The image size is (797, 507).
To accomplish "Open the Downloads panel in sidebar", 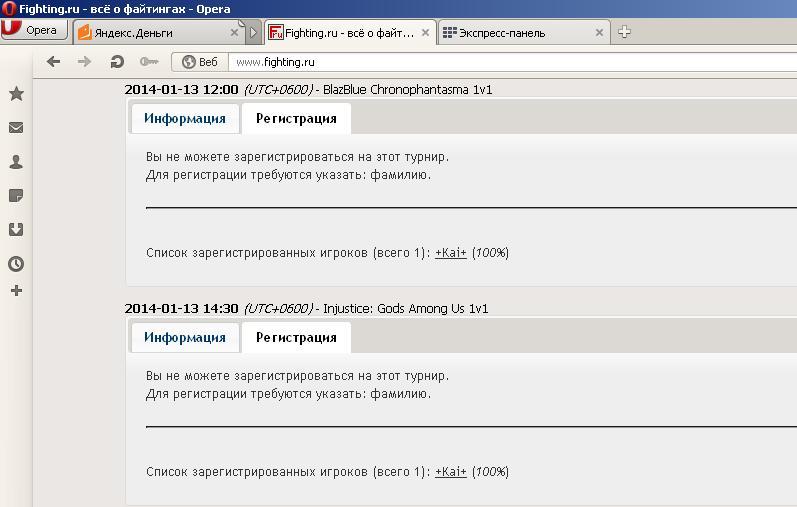I will point(16,230).
